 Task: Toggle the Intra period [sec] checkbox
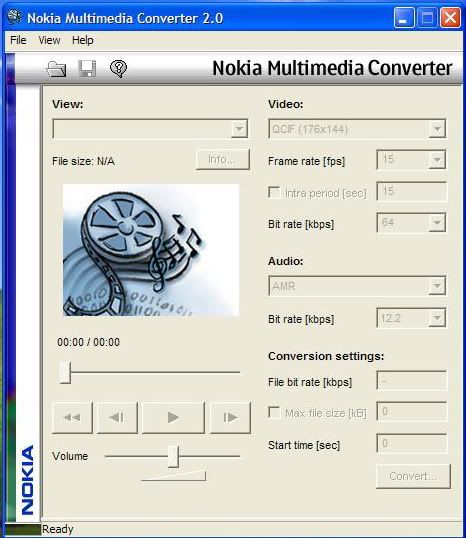(x=274, y=192)
